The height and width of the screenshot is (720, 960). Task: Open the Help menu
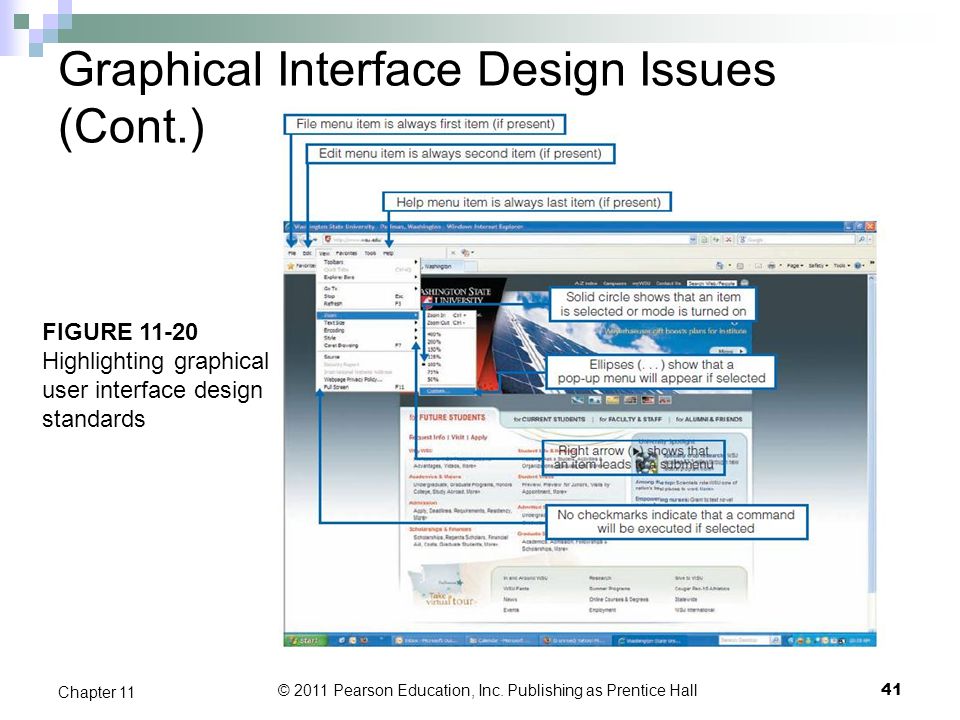[x=388, y=253]
